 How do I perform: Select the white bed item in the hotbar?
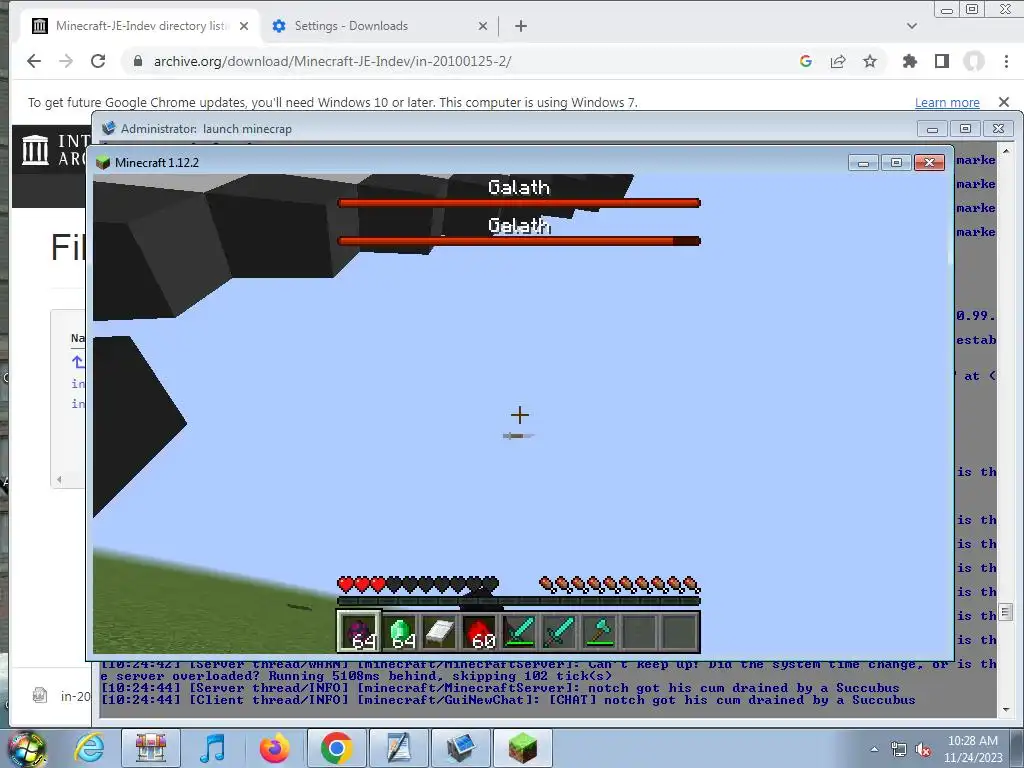439,632
